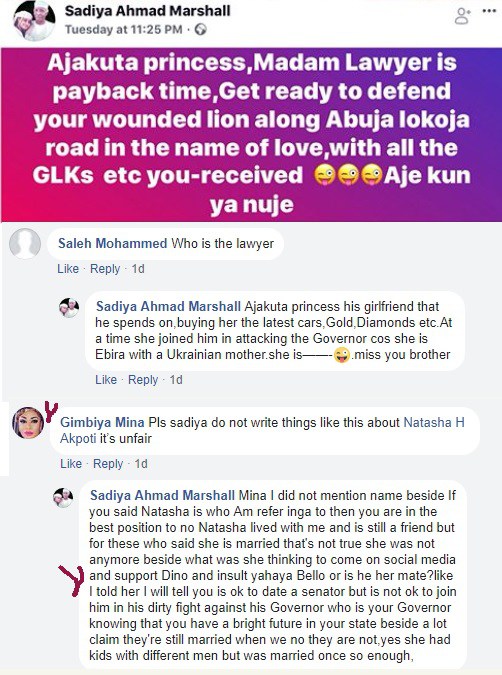502x675 pixels.
Task: Like Saleh Mohammed's comment
Action: [68, 269]
